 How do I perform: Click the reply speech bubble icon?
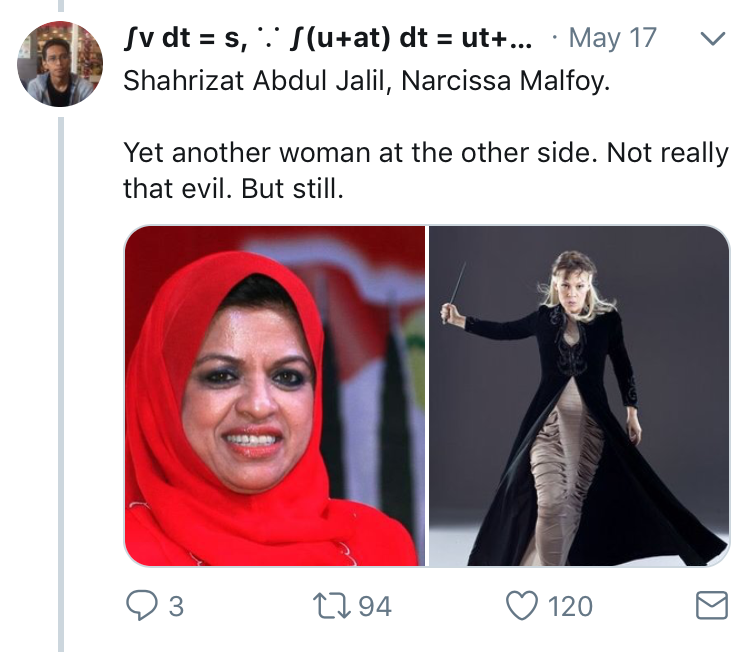(x=140, y=605)
